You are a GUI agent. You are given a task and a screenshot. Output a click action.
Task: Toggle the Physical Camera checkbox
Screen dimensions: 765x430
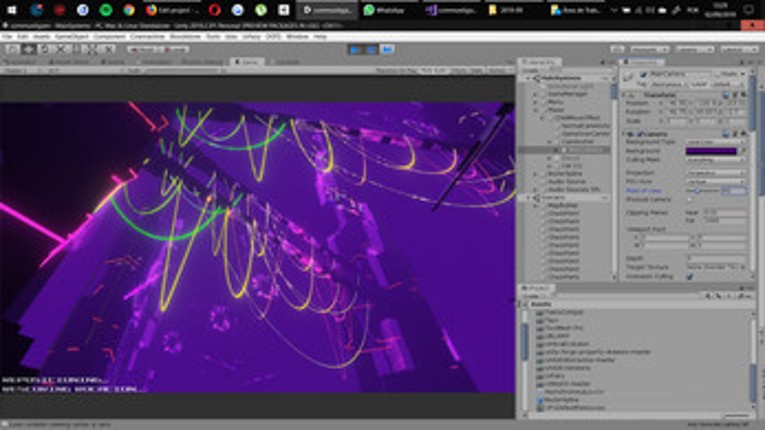coord(689,200)
